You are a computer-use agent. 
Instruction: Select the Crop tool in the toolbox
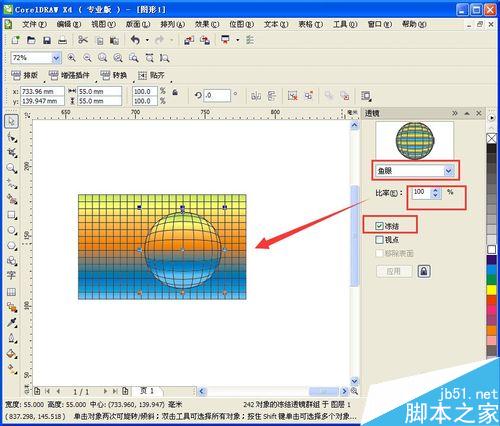[11, 153]
